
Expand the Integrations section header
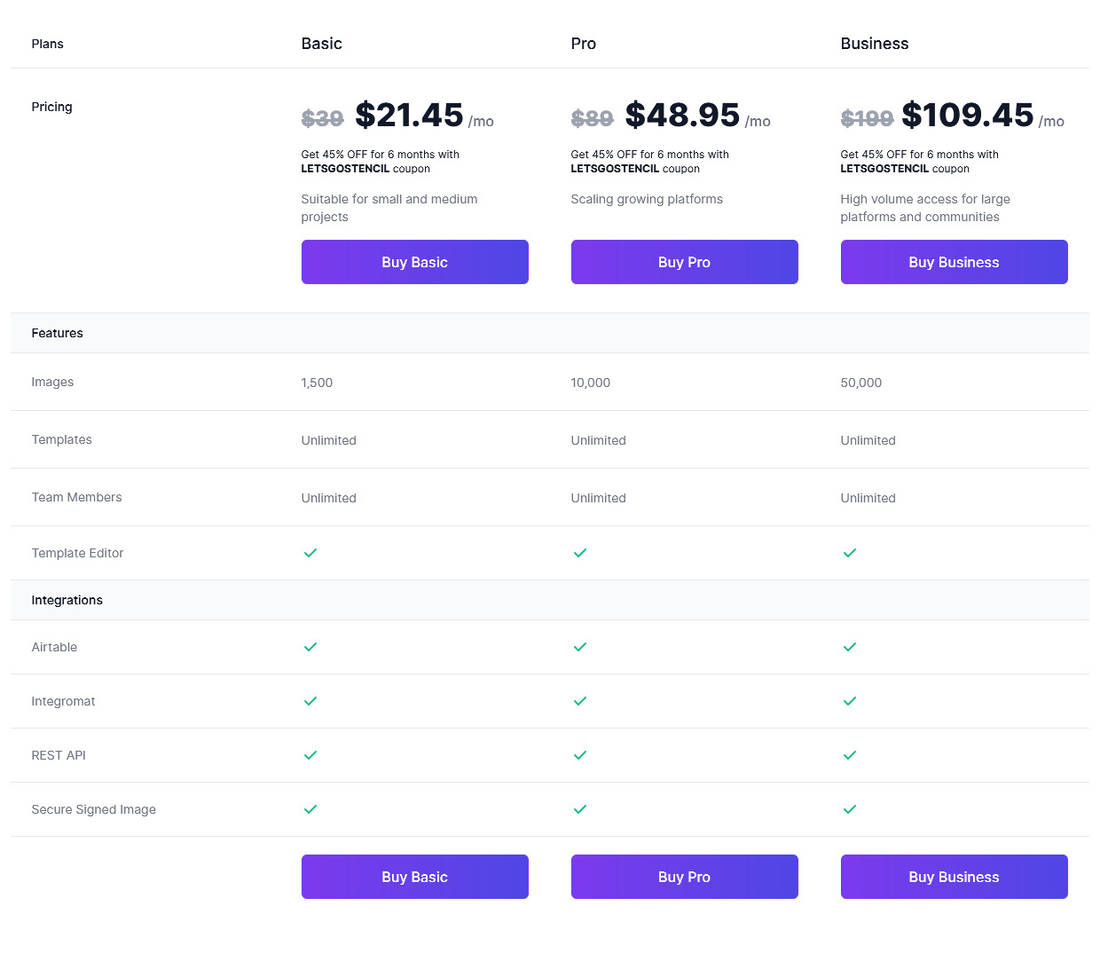[x=67, y=600]
